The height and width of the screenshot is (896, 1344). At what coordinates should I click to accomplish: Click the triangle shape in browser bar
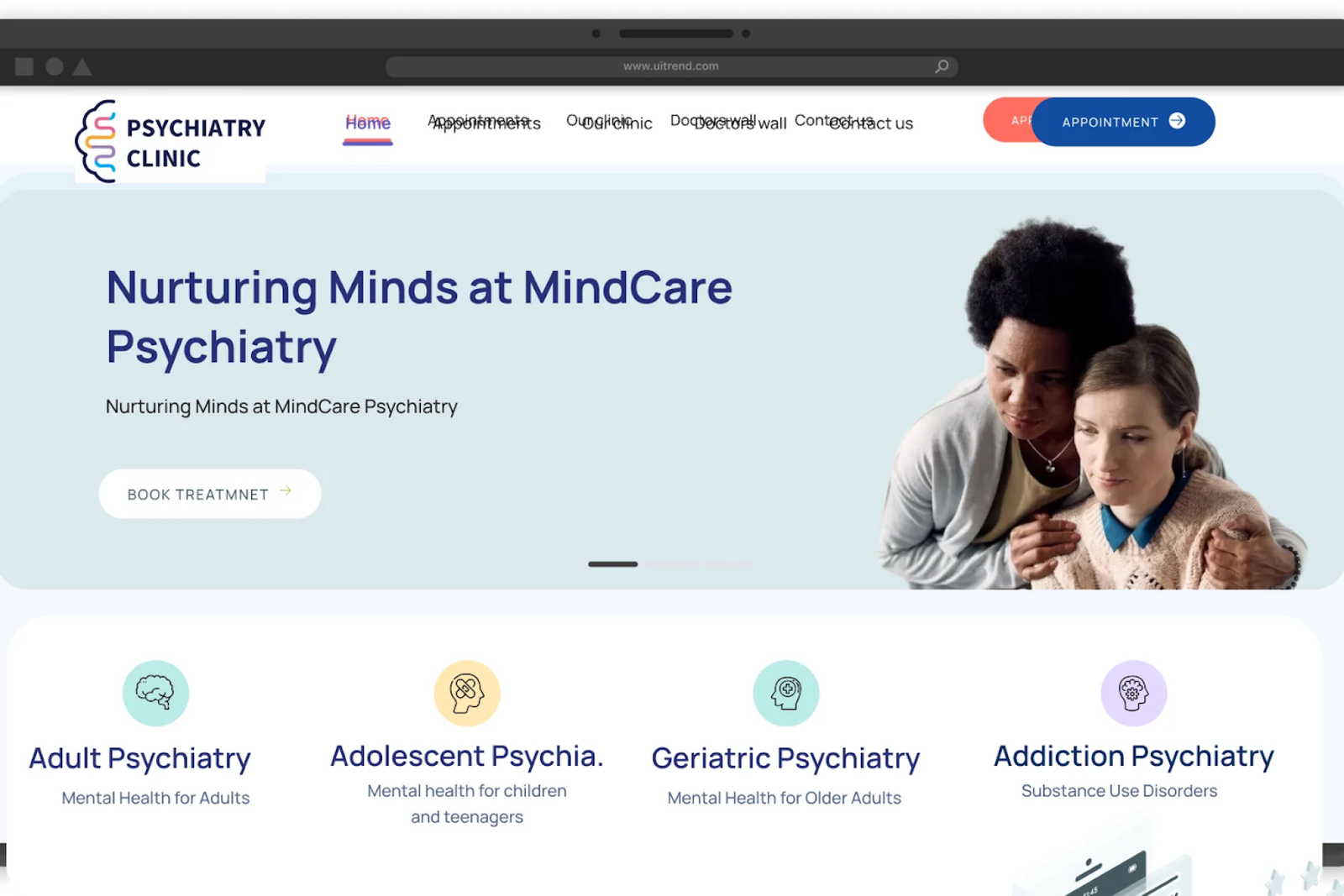(x=82, y=67)
